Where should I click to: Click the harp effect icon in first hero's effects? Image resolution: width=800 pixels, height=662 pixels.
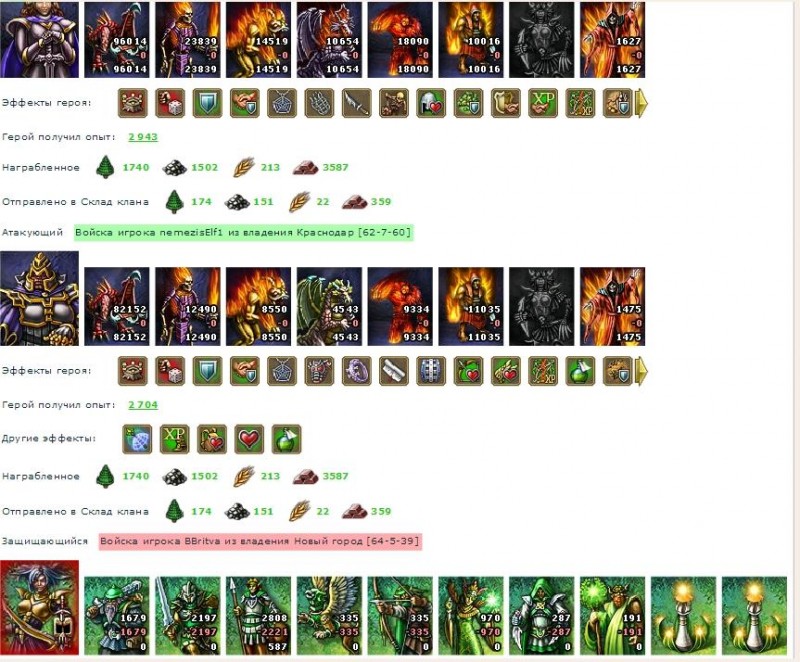coord(506,103)
